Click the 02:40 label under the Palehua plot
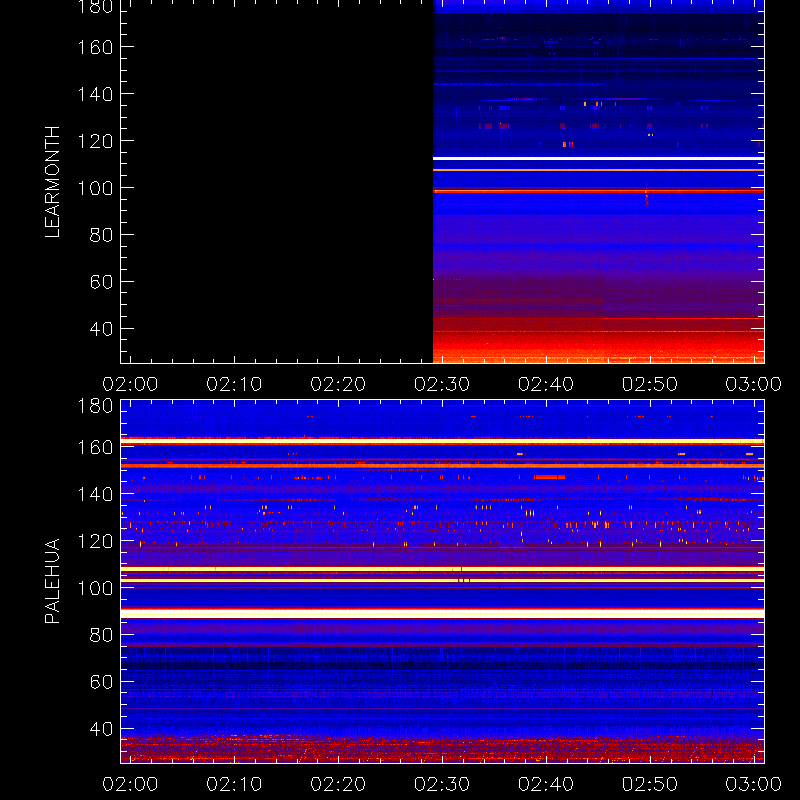 (x=546, y=784)
